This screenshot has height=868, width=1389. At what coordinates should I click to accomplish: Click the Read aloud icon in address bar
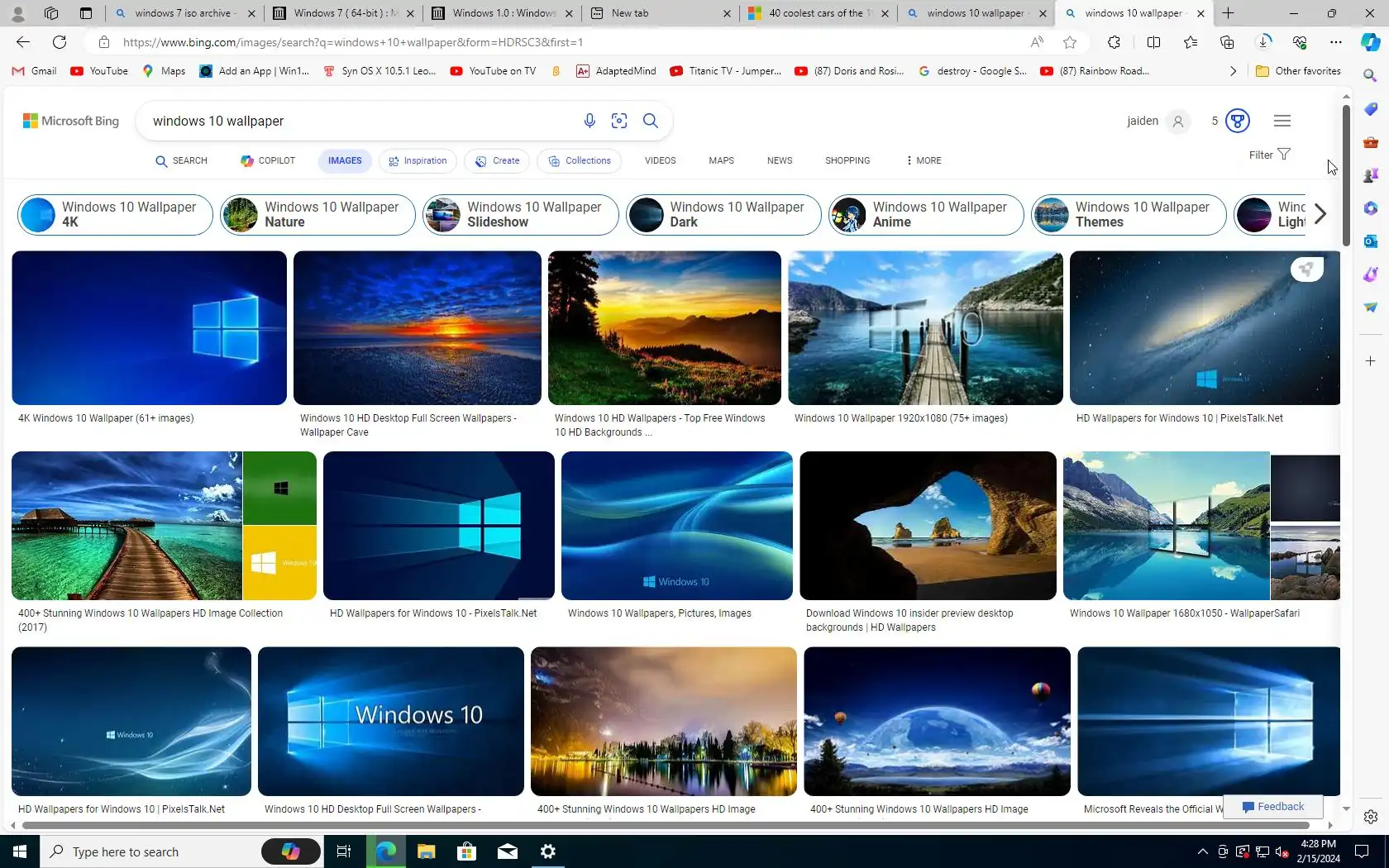tap(1037, 42)
